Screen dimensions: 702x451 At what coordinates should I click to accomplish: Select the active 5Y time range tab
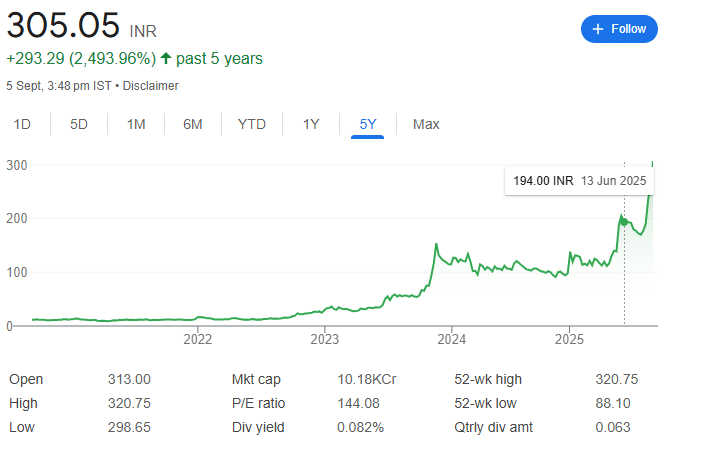click(368, 124)
